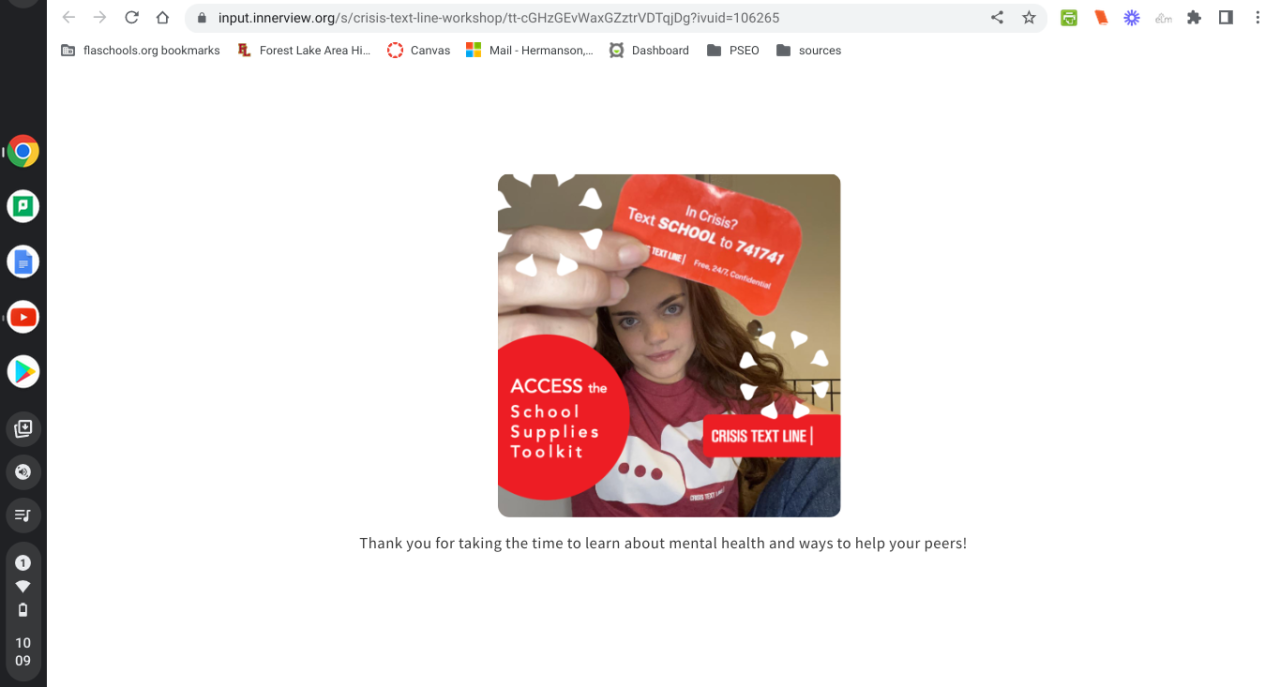Viewport: 1280px width, 687px height.
Task: Launch Google Play Store from the shelf
Action: (x=23, y=372)
